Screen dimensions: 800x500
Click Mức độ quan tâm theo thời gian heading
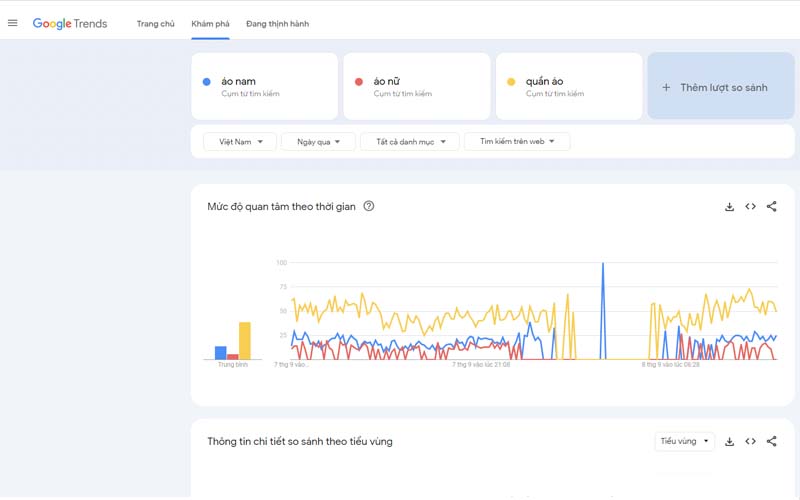[281, 207]
